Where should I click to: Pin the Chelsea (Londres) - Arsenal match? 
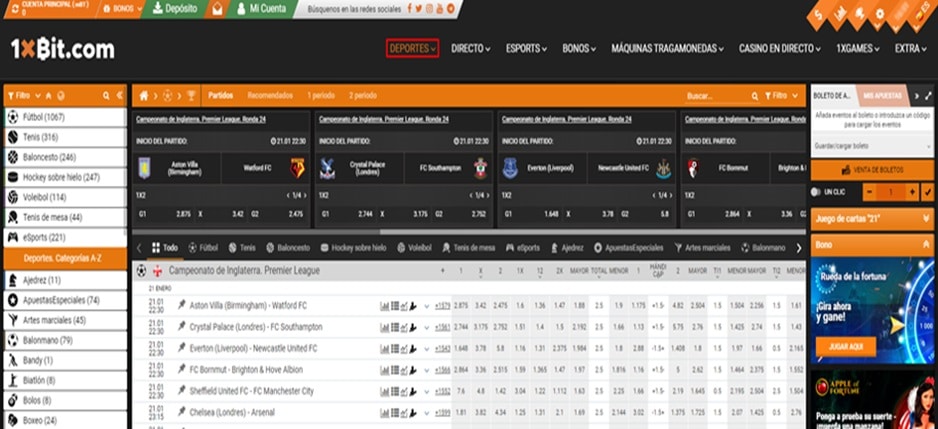pyautogui.click(x=181, y=412)
